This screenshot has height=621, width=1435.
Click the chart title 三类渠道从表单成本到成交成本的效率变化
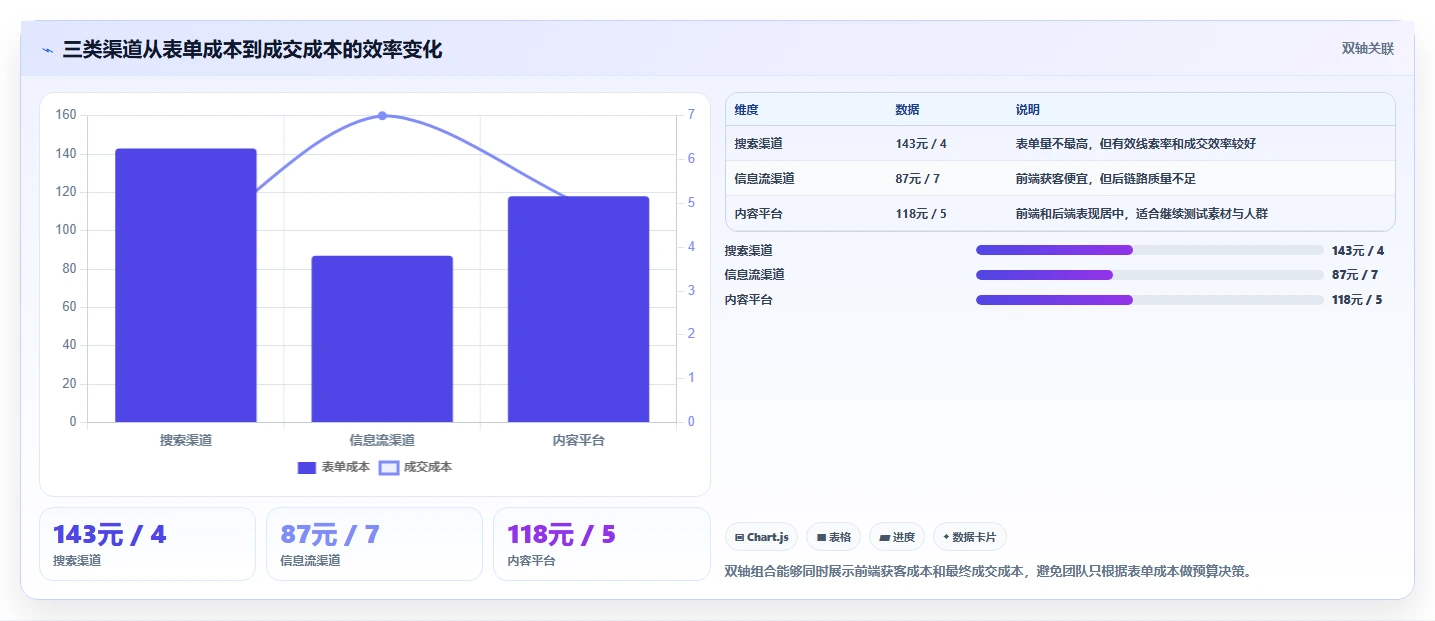tap(252, 49)
